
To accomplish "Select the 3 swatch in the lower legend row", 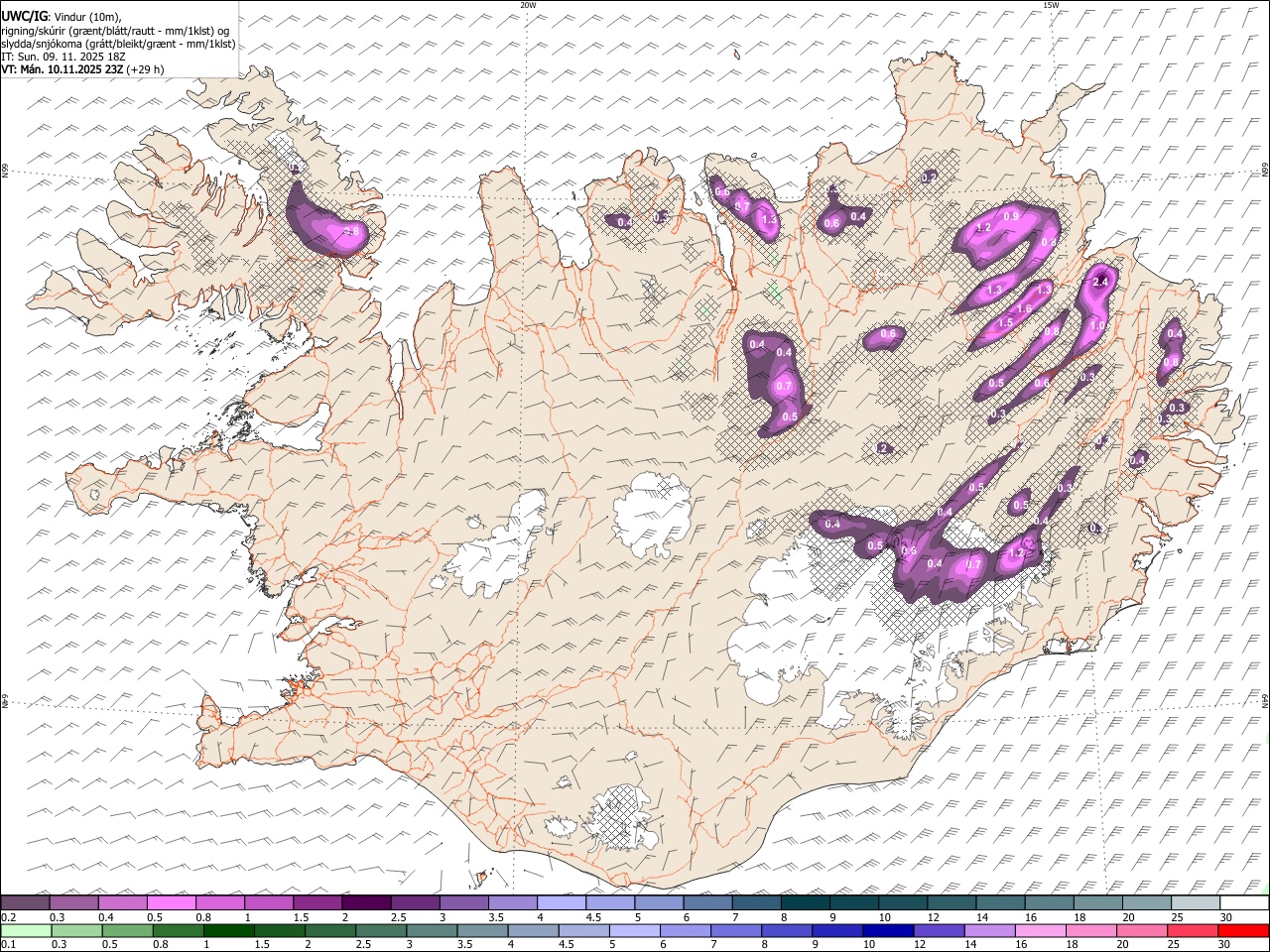I will (x=432, y=931).
